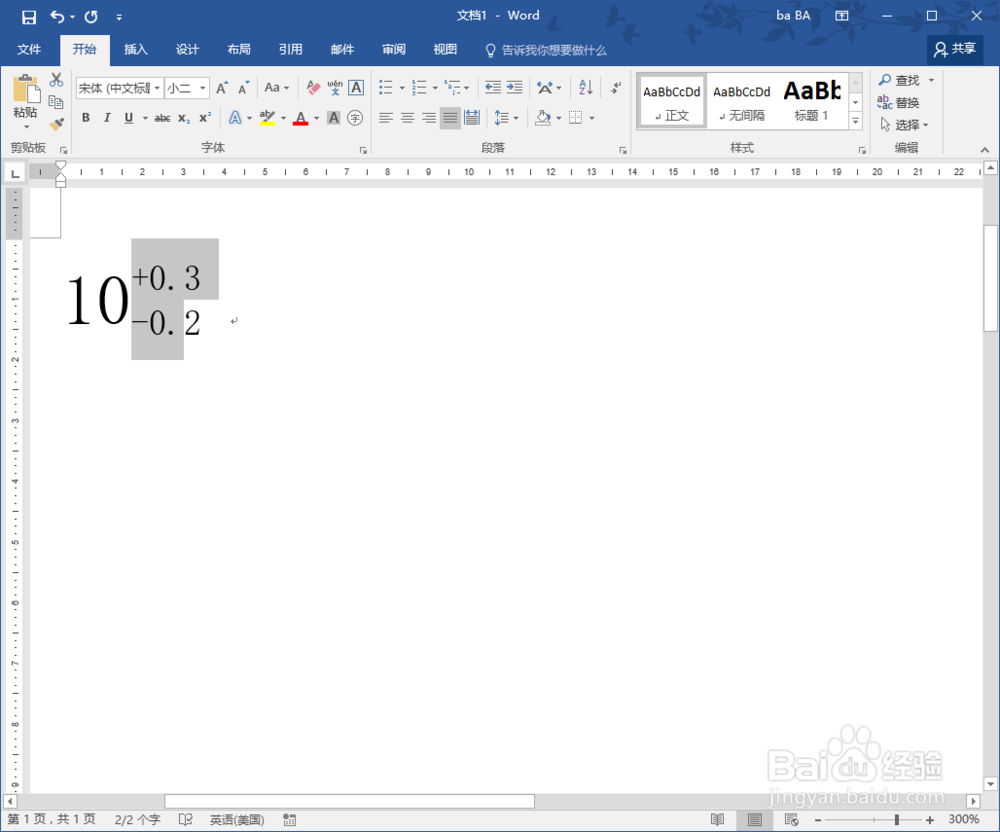1000x832 pixels.
Task: Cut the selected text with the scissors icon
Action: tap(56, 80)
